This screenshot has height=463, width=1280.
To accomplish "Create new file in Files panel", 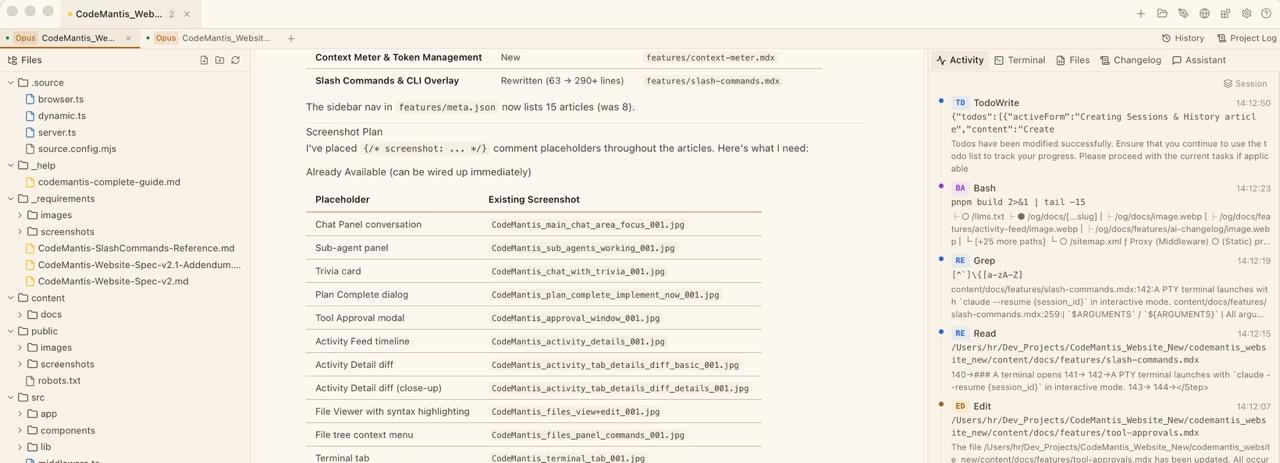I will coord(204,60).
